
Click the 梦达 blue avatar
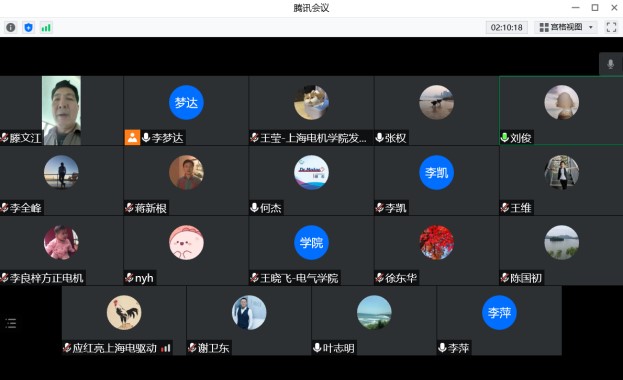[x=186, y=103]
